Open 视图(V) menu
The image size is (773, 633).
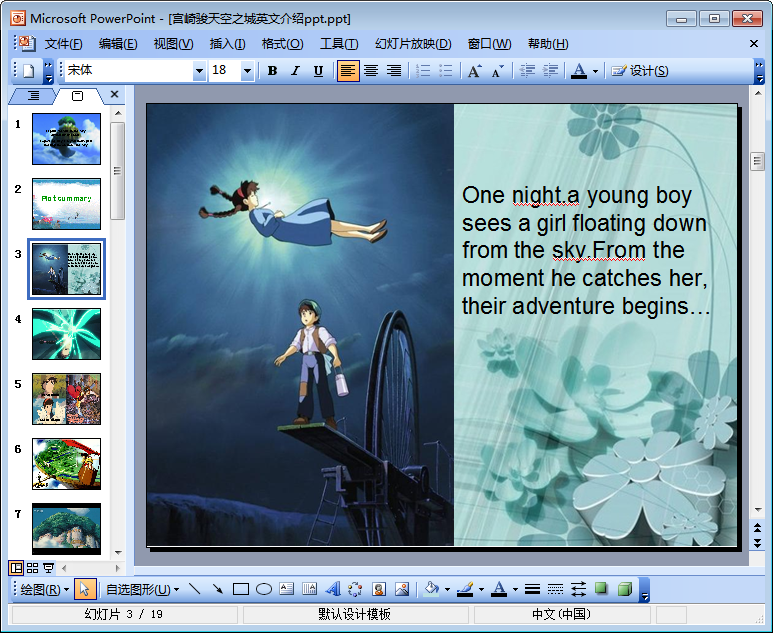tap(173, 44)
